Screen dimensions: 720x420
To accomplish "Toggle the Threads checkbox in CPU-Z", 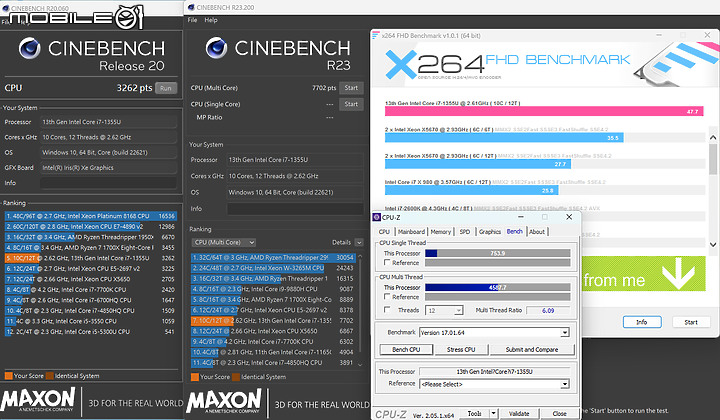I will 387,310.
